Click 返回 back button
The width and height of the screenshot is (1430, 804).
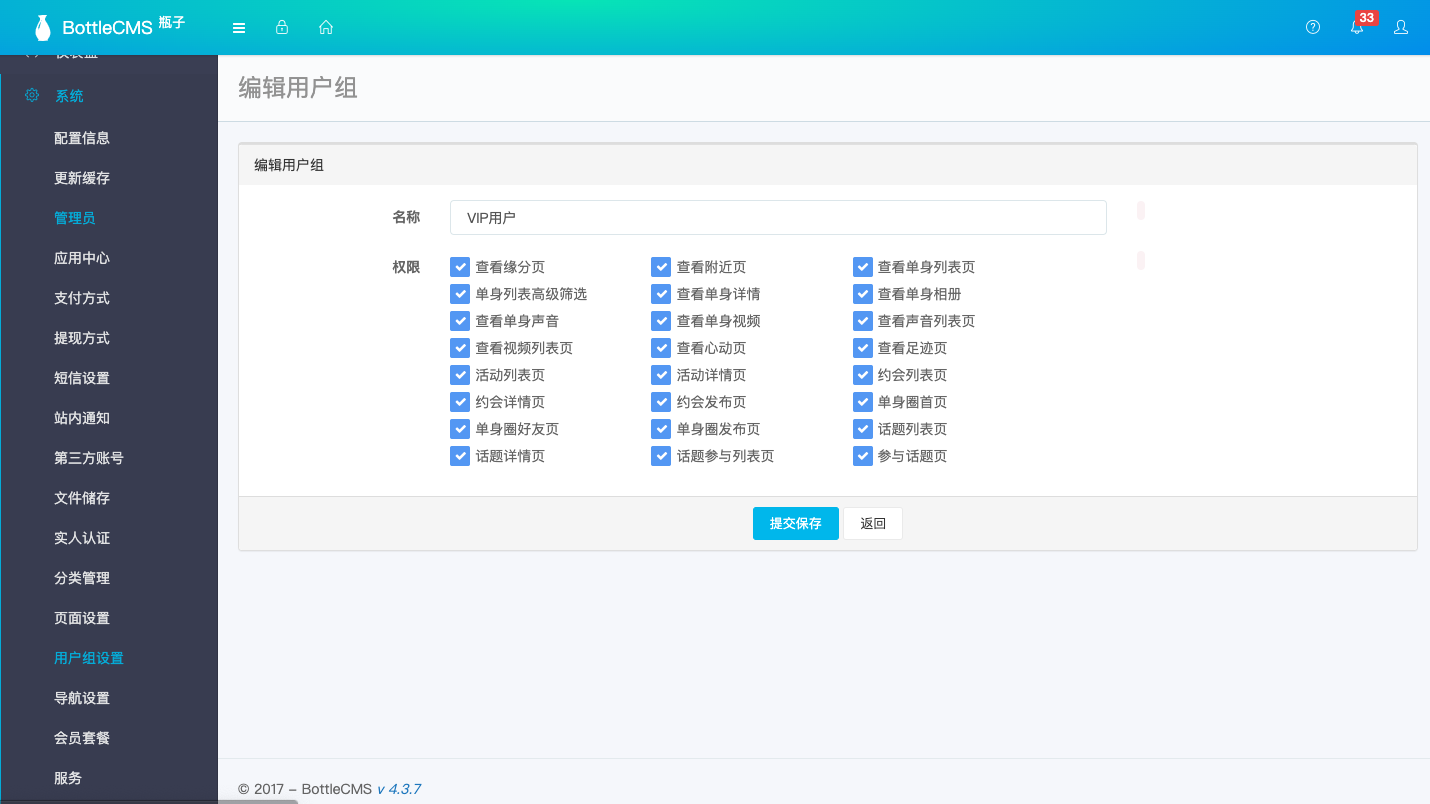873,523
